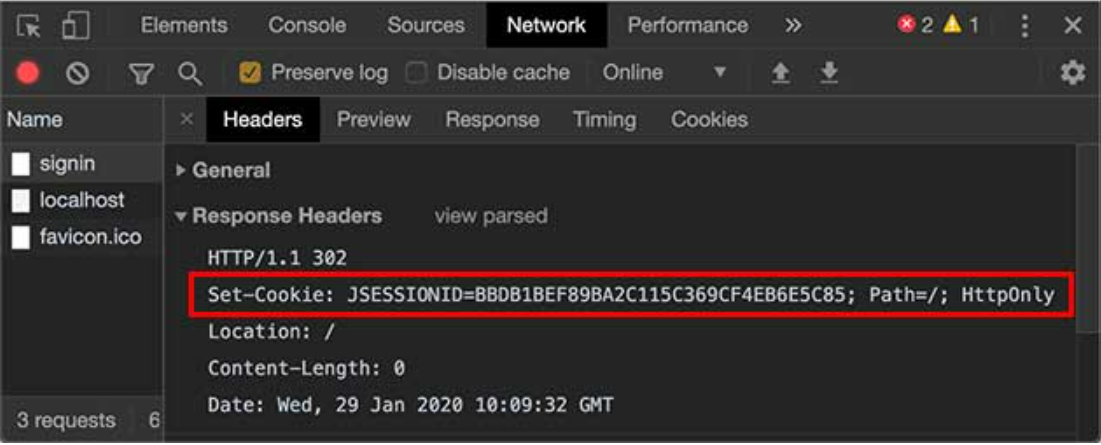
Task: Enable the Disable cache checkbox
Action: pyautogui.click(x=417, y=73)
